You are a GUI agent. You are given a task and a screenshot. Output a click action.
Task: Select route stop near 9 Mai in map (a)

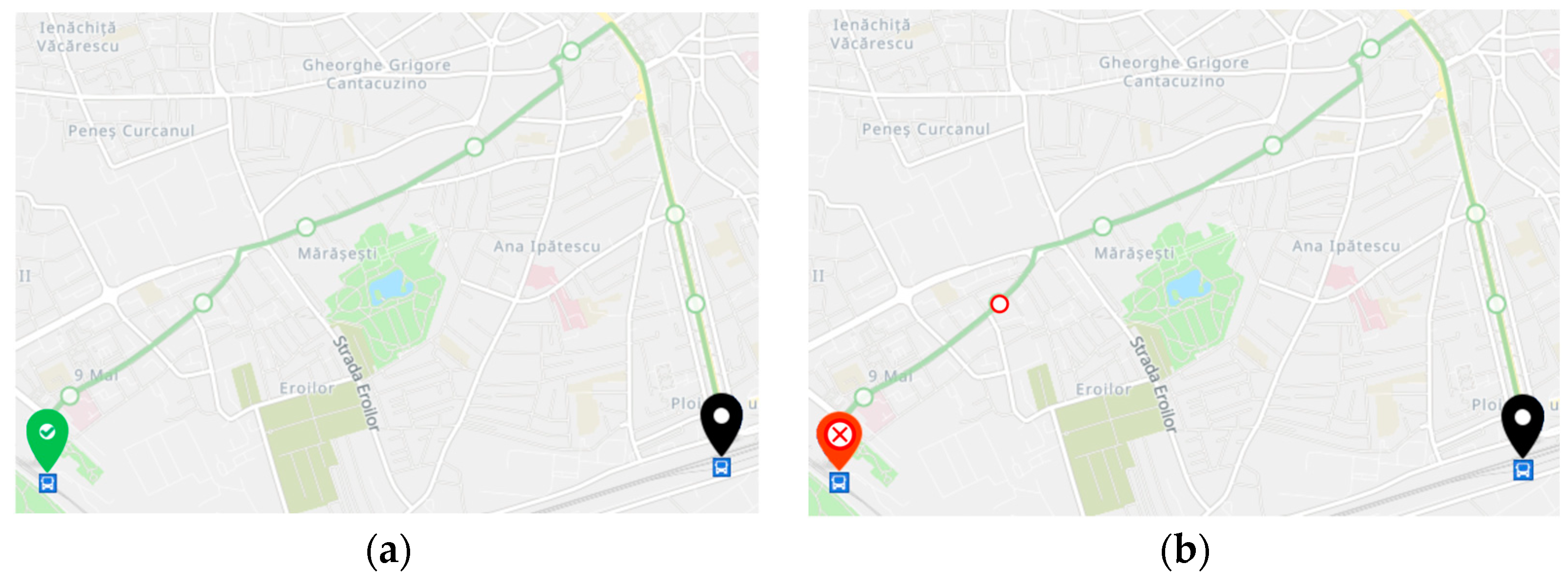tap(70, 396)
